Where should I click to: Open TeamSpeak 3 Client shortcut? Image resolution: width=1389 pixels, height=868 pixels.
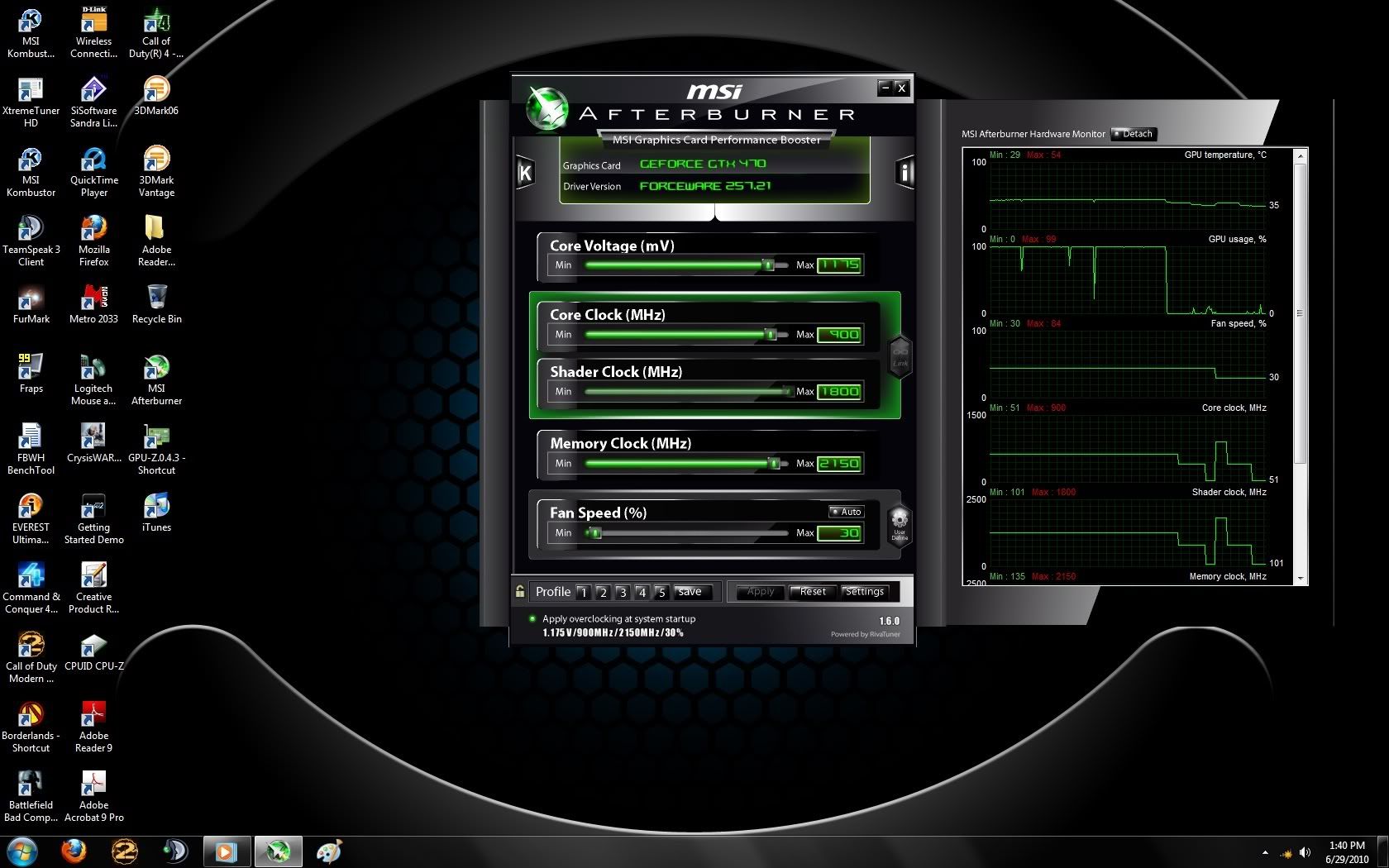coord(31,241)
